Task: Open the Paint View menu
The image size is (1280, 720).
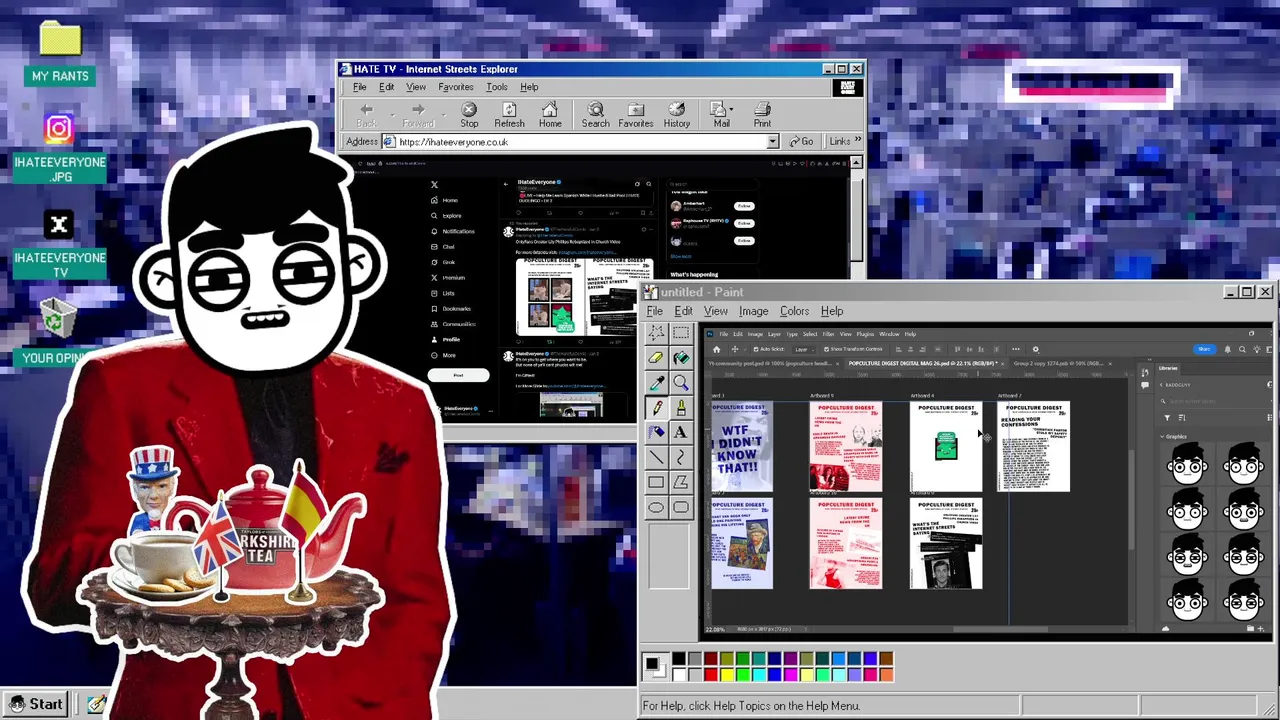Action: click(x=715, y=311)
